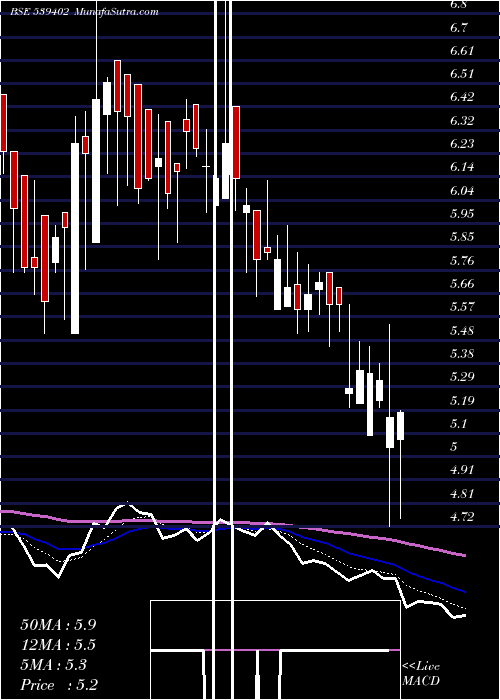Click the tall white candle spanning 5.48 to 6.23
Image resolution: width=500 pixels, height=700 pixels.
[75, 238]
